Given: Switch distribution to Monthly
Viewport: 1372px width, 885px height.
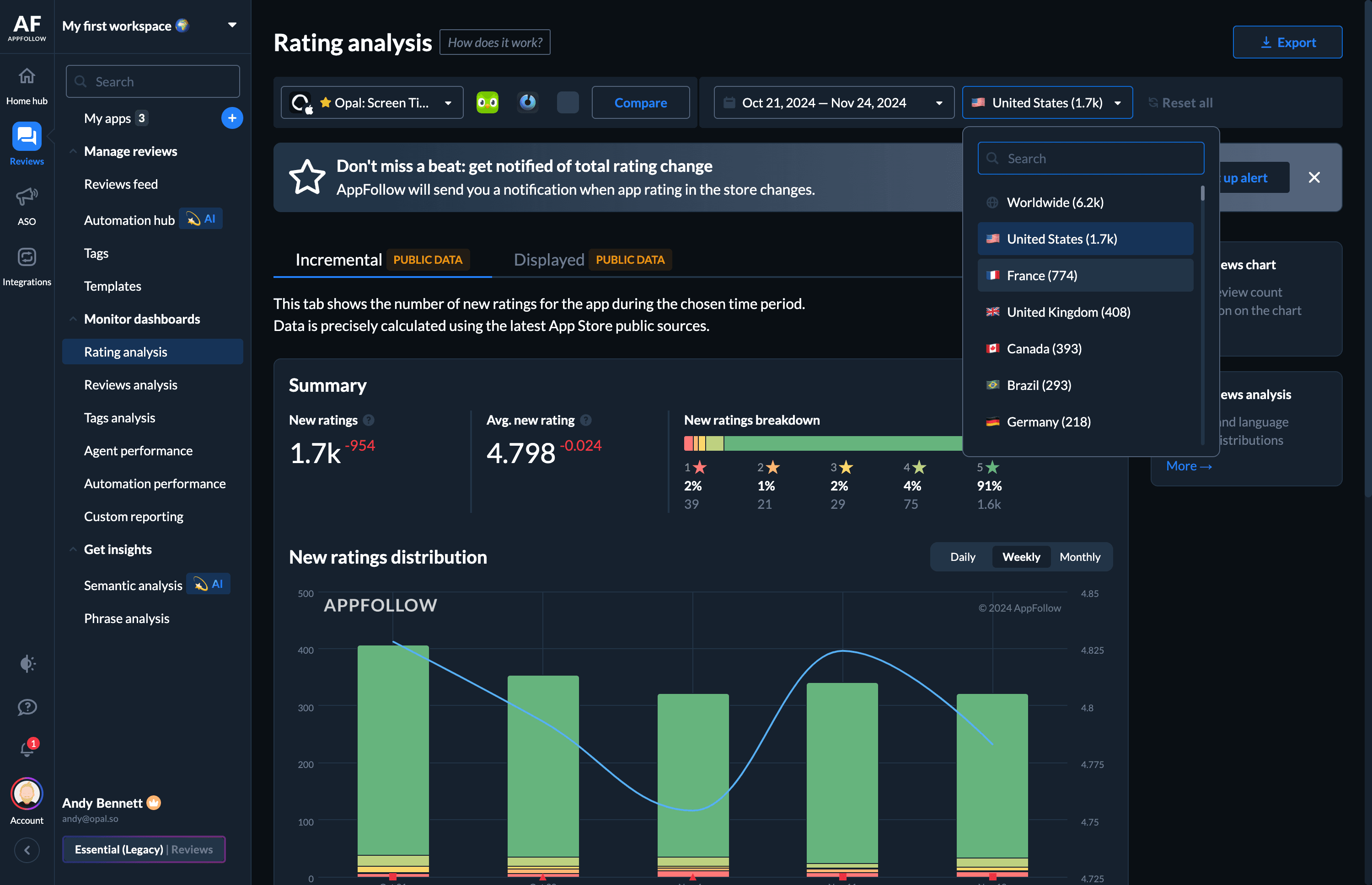Looking at the screenshot, I should tap(1080, 557).
